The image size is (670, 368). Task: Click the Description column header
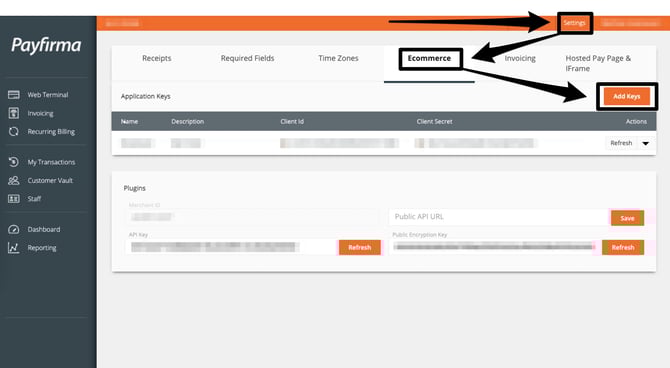tap(188, 121)
